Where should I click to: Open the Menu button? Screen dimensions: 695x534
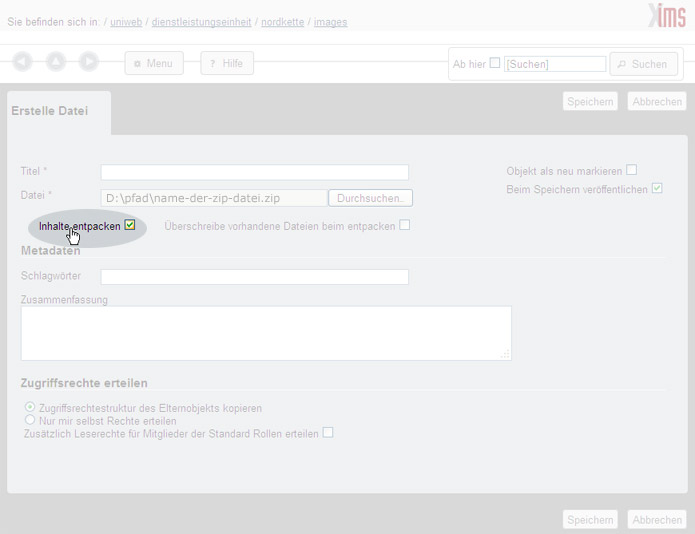[x=154, y=63]
